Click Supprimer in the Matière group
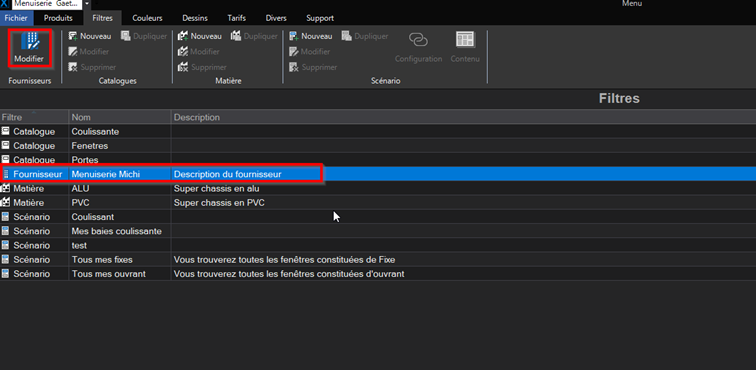Image resolution: width=756 pixels, height=370 pixels. coord(202,68)
